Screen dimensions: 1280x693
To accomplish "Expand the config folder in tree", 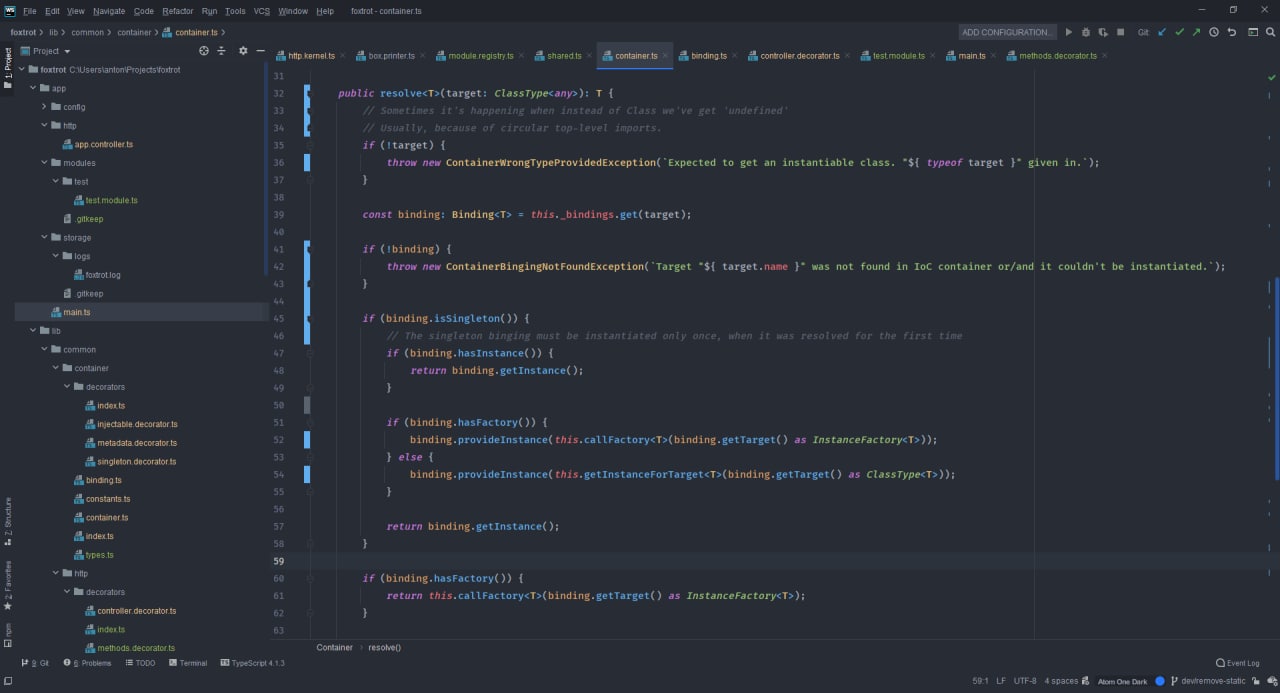I will pyautogui.click(x=44, y=107).
